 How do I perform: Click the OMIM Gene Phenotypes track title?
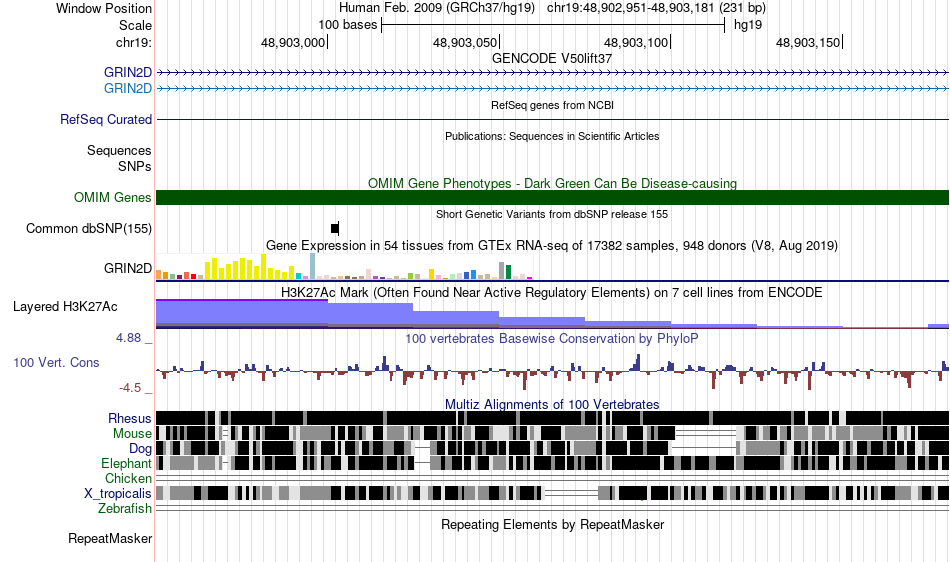pos(552,183)
